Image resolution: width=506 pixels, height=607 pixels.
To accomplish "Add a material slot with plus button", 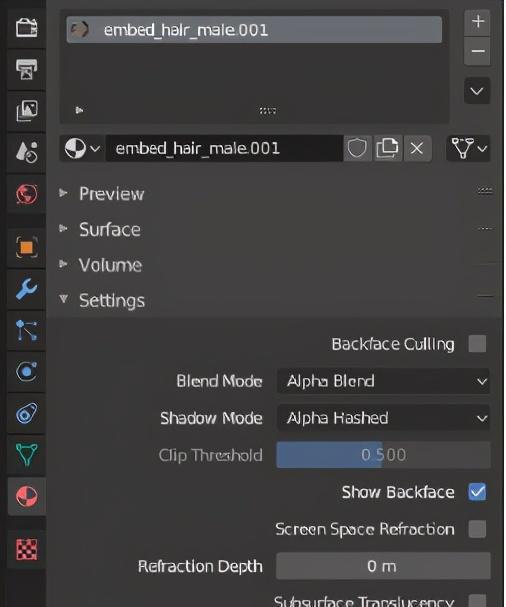I will pyautogui.click(x=477, y=22).
